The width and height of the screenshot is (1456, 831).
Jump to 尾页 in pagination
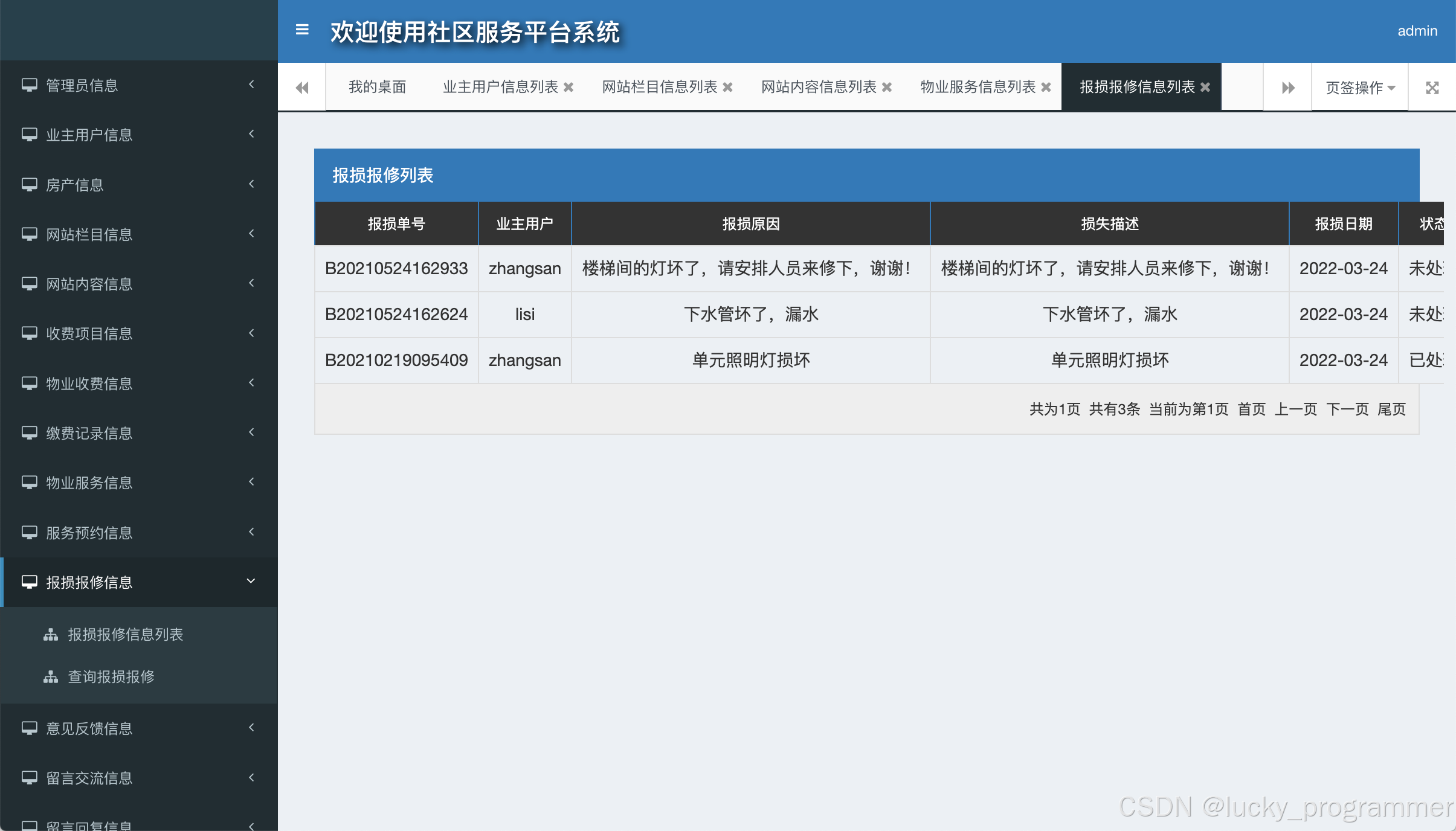(1391, 409)
